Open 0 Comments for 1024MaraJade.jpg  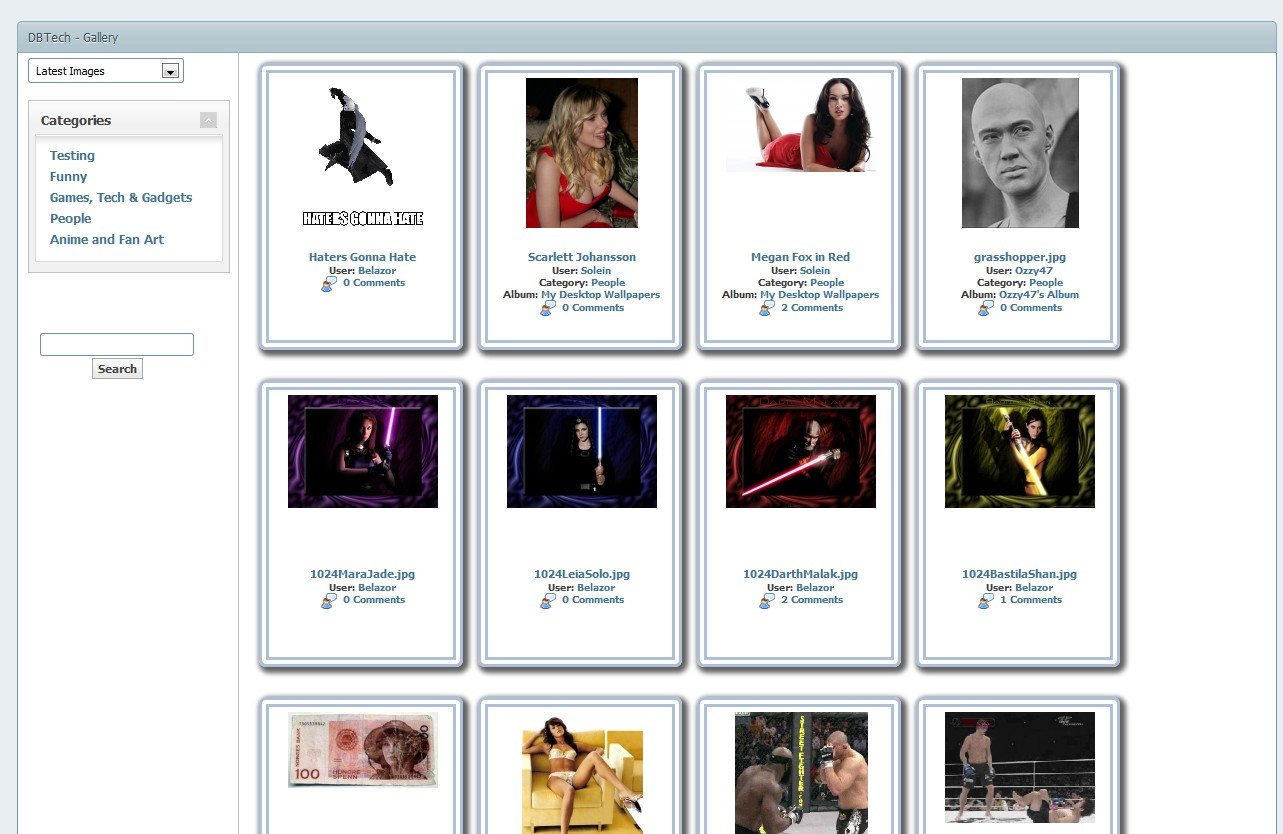tap(374, 600)
